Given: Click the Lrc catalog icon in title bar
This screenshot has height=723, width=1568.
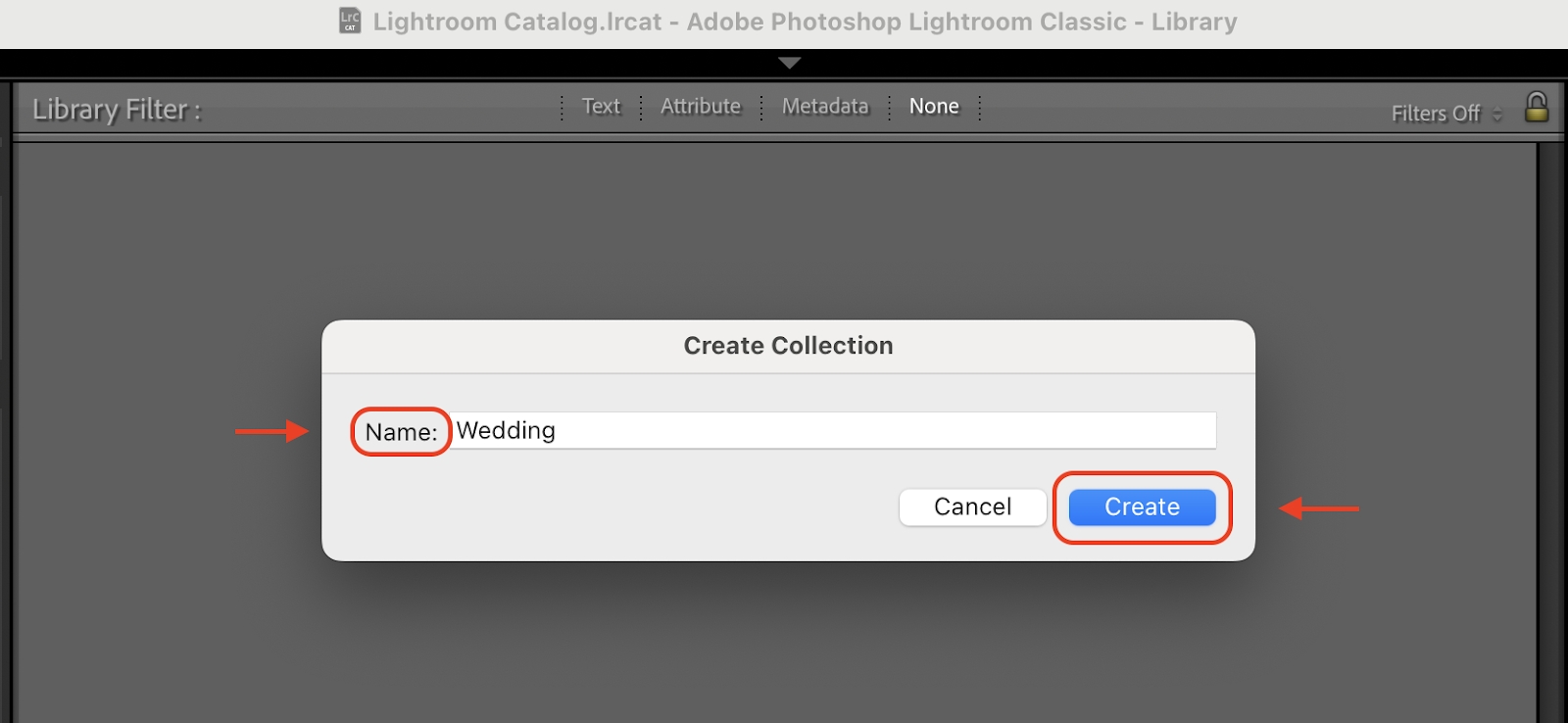Looking at the screenshot, I should [x=350, y=21].
